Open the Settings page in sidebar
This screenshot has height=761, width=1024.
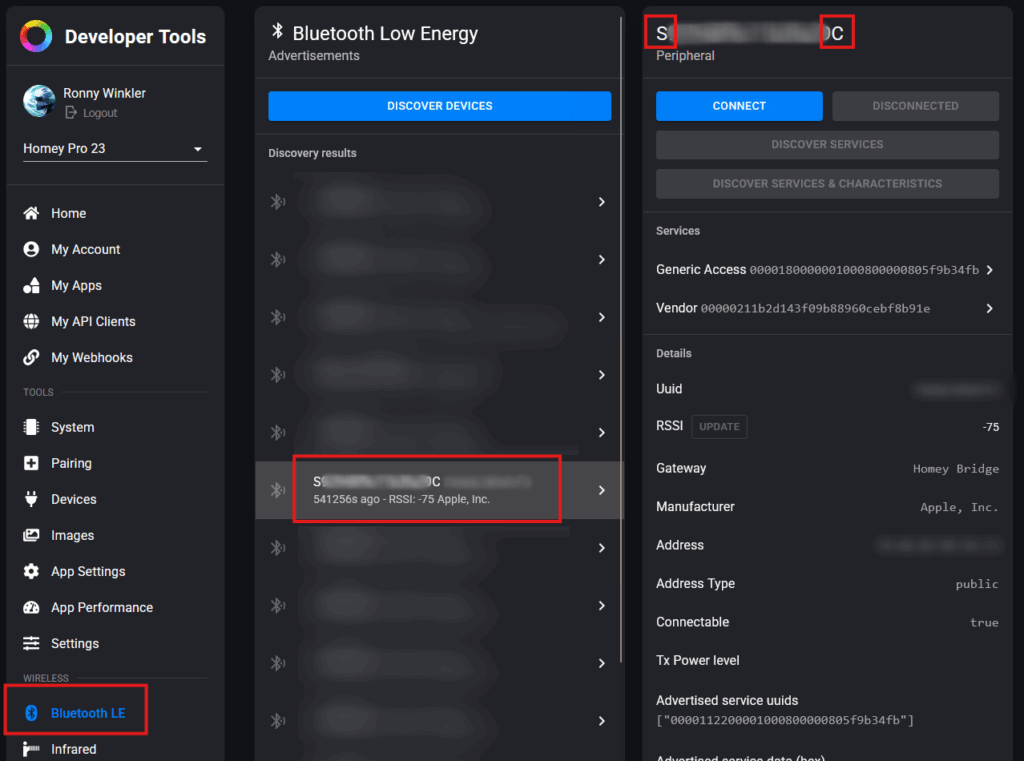click(x=75, y=643)
